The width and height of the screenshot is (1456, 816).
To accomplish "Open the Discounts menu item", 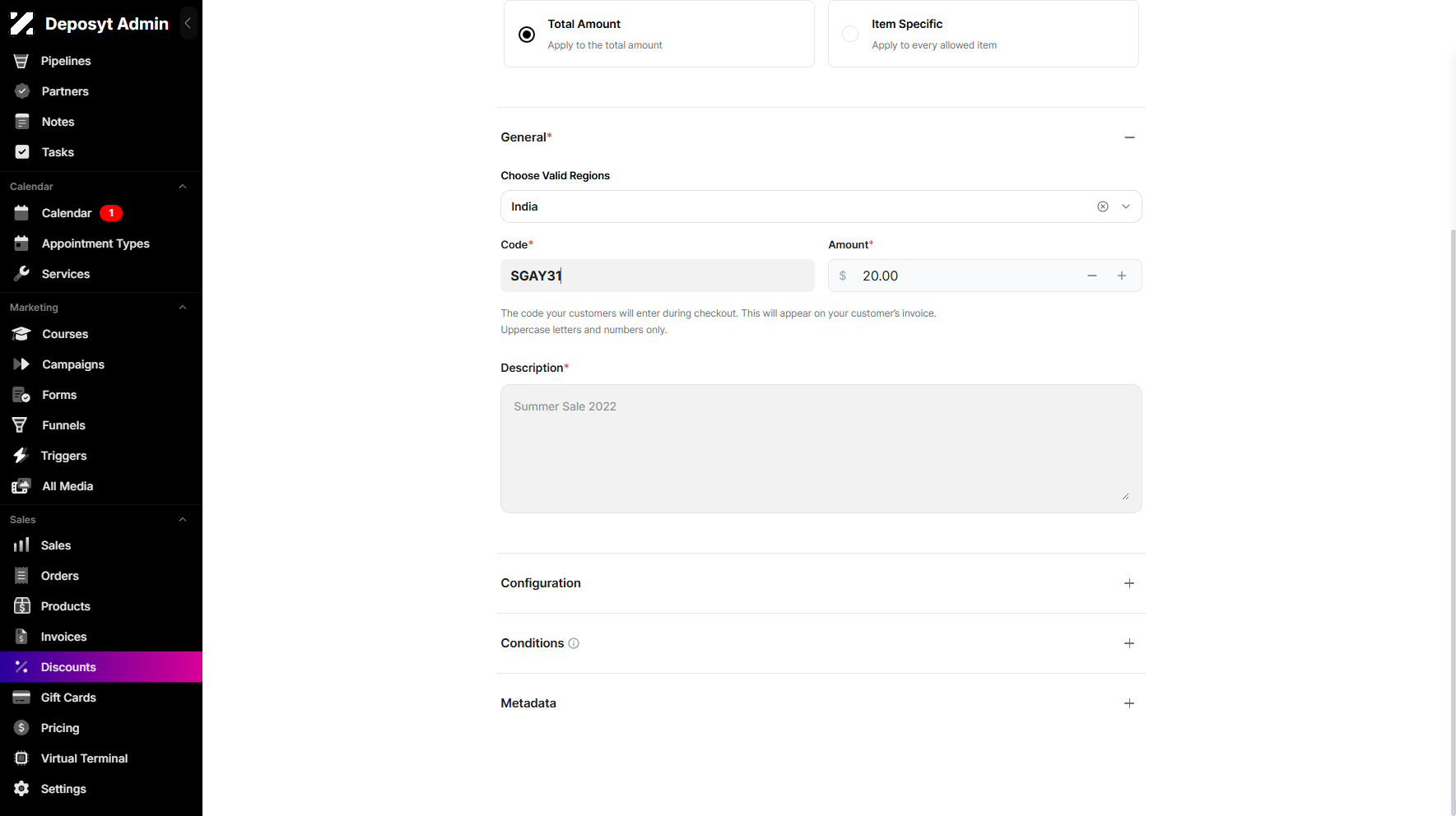I will (x=101, y=667).
